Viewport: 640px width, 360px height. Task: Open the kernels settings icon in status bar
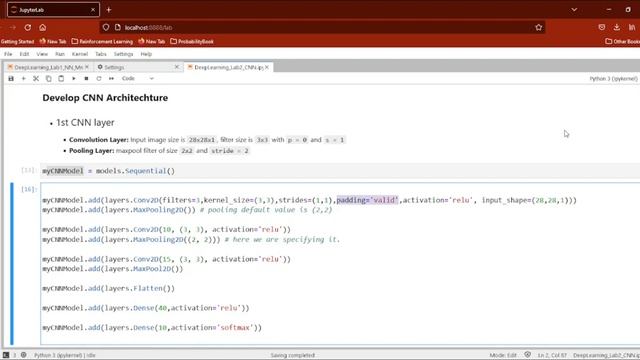click(x=24, y=355)
